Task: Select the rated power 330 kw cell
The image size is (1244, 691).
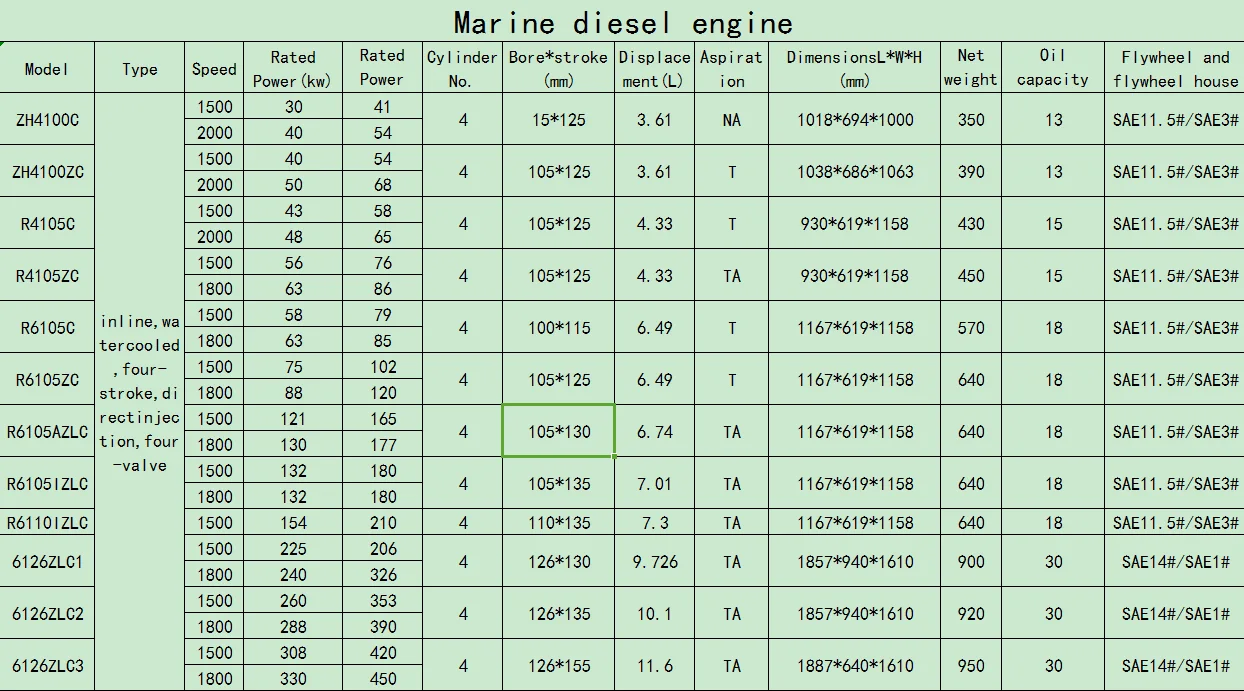Action: point(293,679)
